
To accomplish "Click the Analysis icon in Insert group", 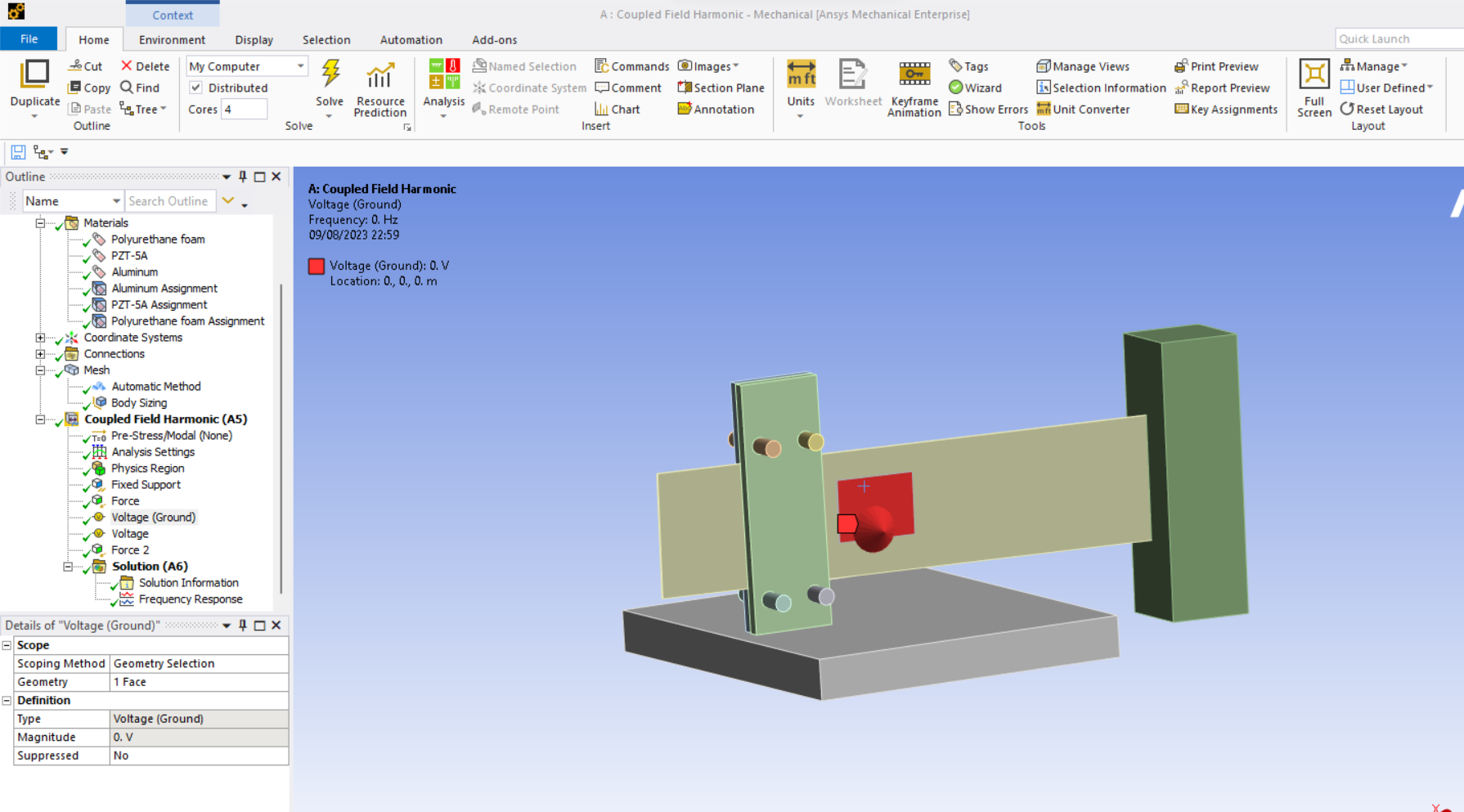I will pyautogui.click(x=444, y=74).
